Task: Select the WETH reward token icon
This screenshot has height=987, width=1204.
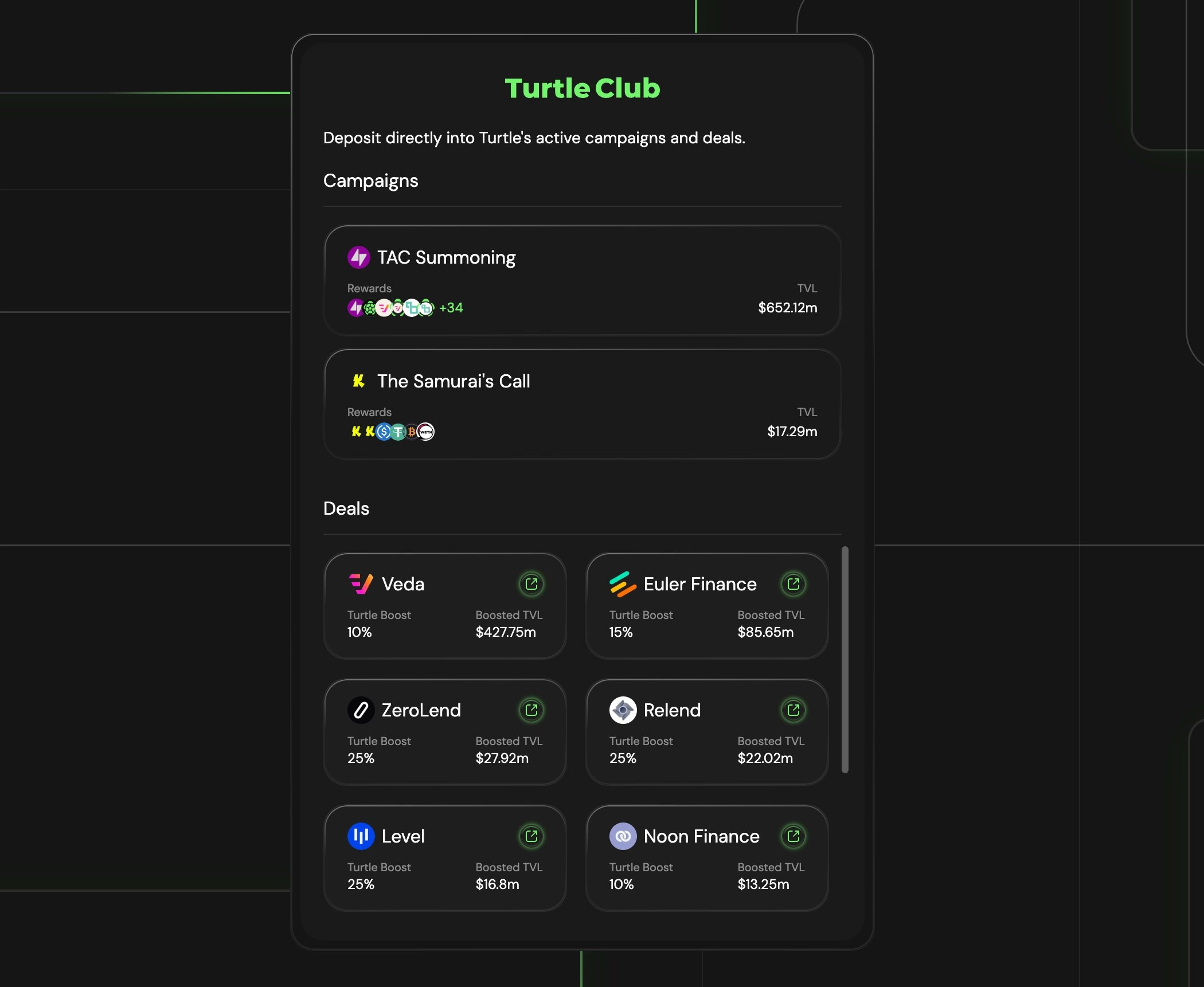Action: [x=426, y=432]
